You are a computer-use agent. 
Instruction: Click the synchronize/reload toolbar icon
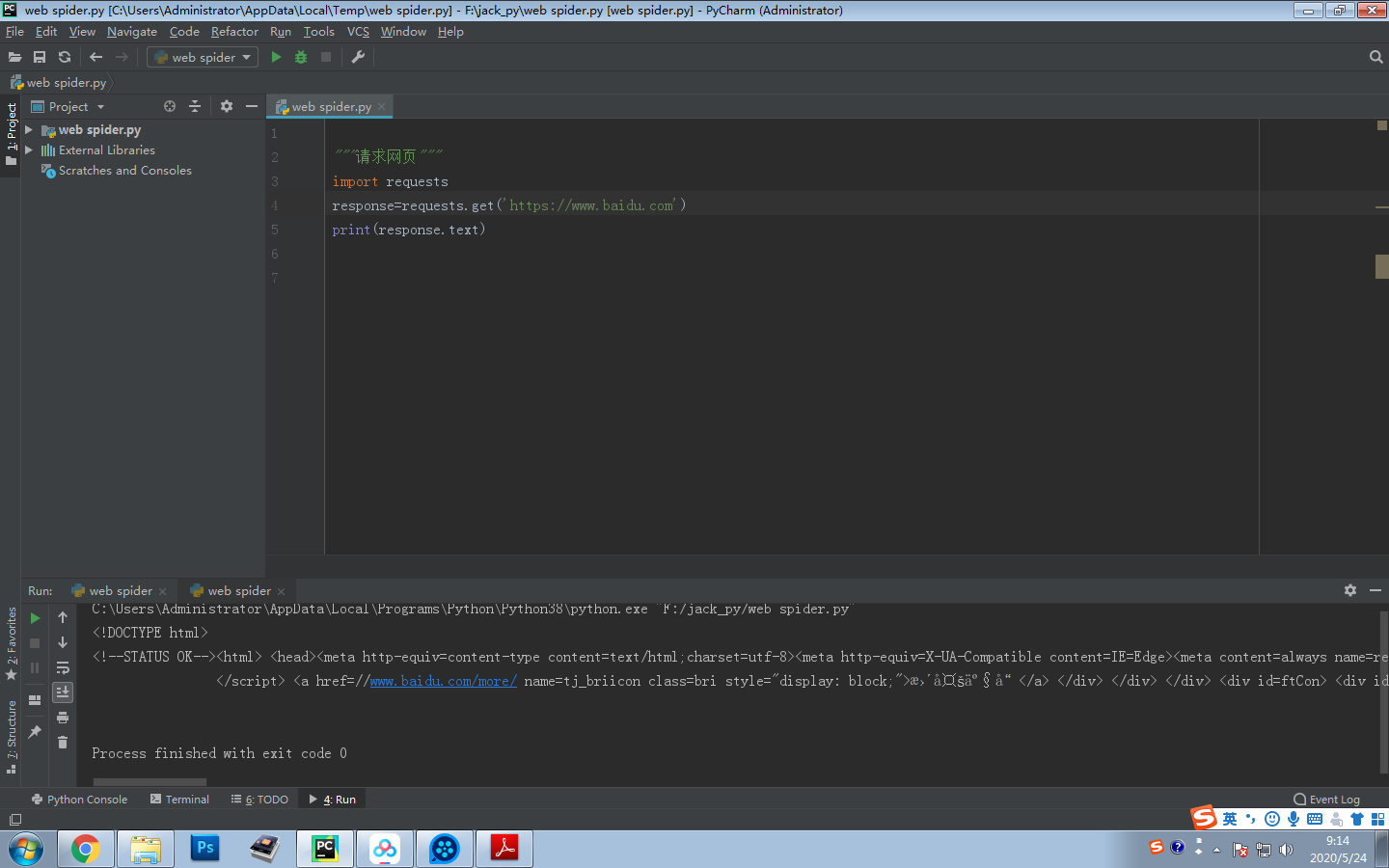tap(65, 57)
